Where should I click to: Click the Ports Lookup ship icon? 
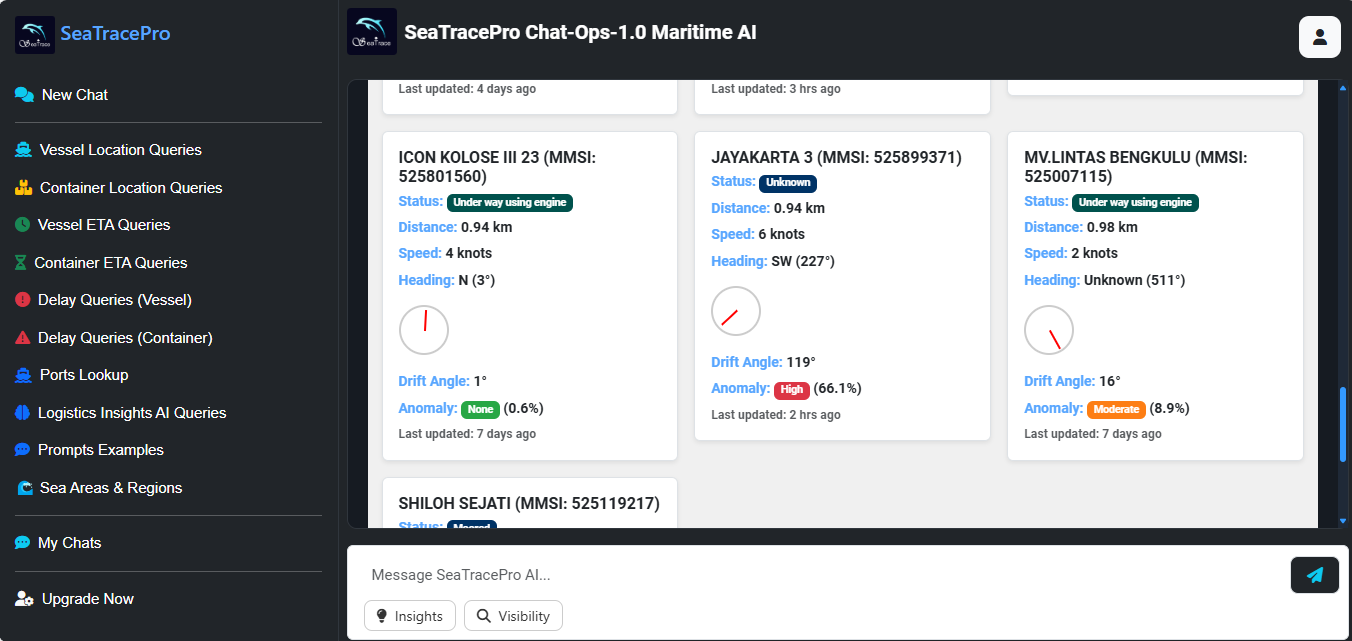coord(23,375)
